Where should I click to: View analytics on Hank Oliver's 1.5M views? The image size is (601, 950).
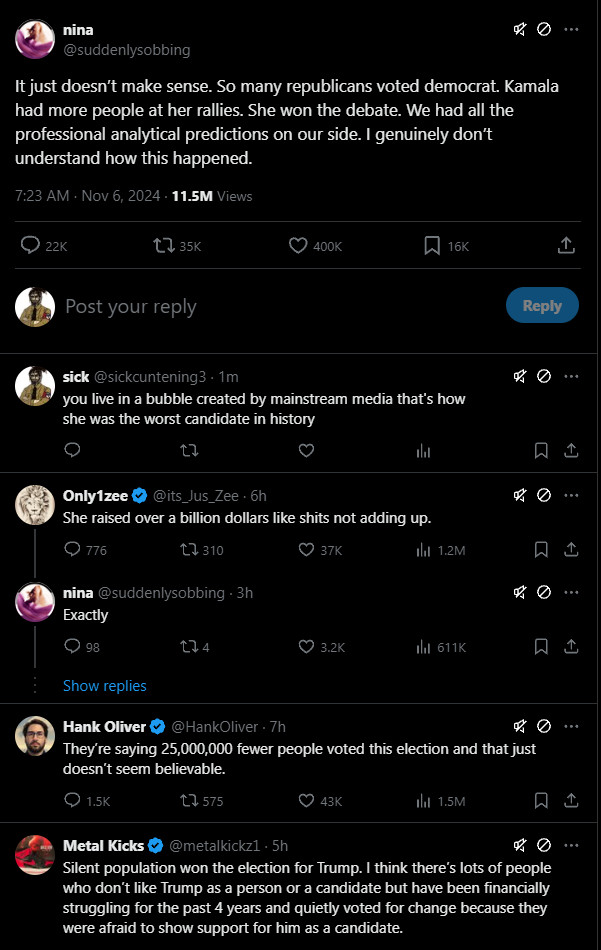tap(423, 800)
